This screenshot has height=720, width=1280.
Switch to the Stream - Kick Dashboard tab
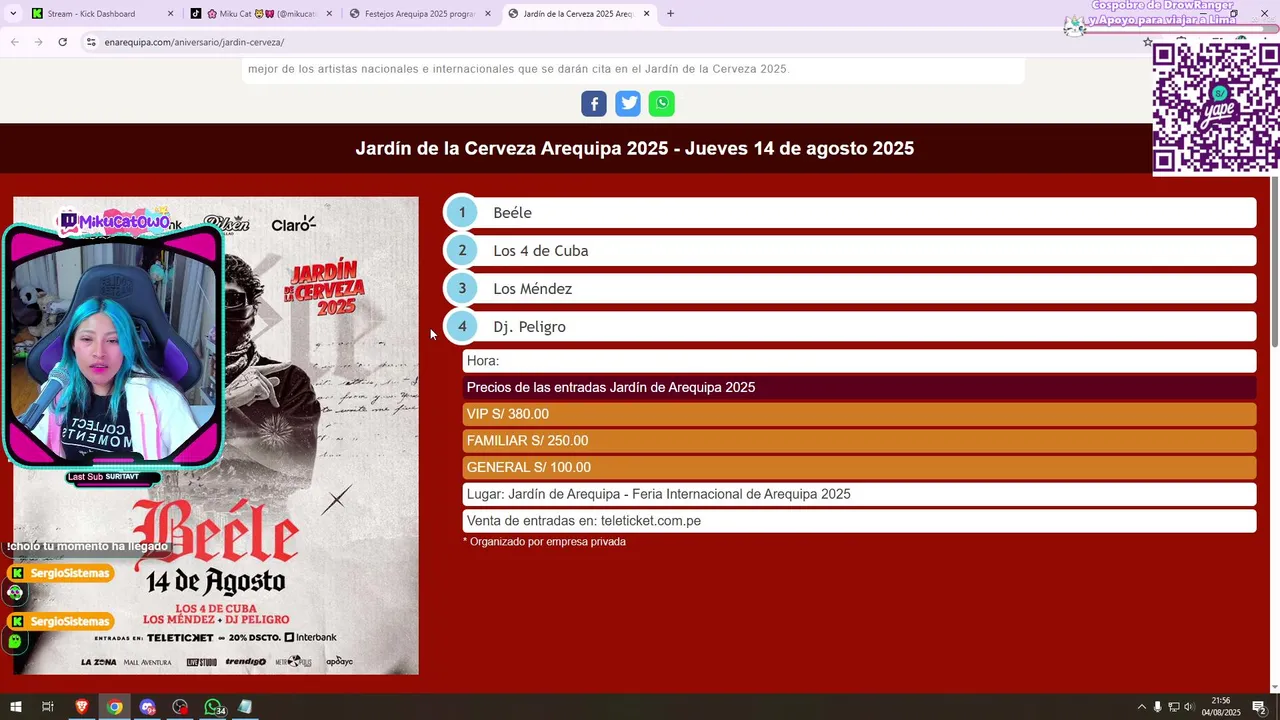tap(102, 14)
